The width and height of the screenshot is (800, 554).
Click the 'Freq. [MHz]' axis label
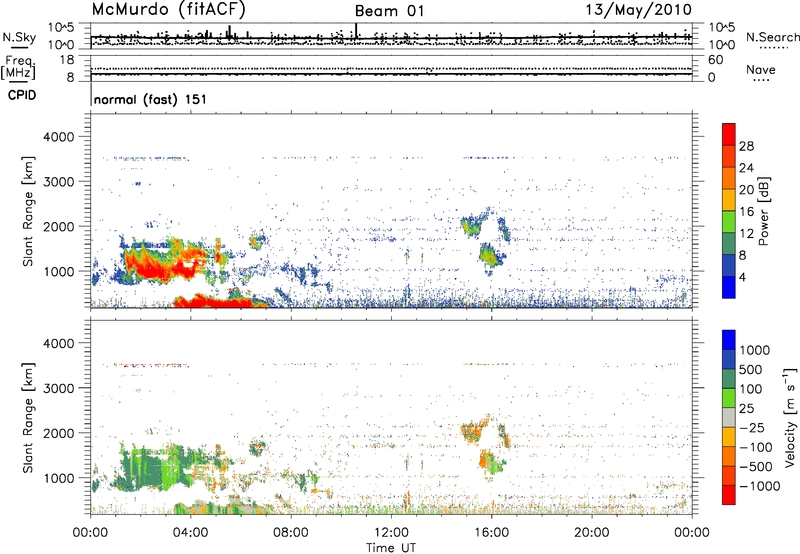coord(18,67)
